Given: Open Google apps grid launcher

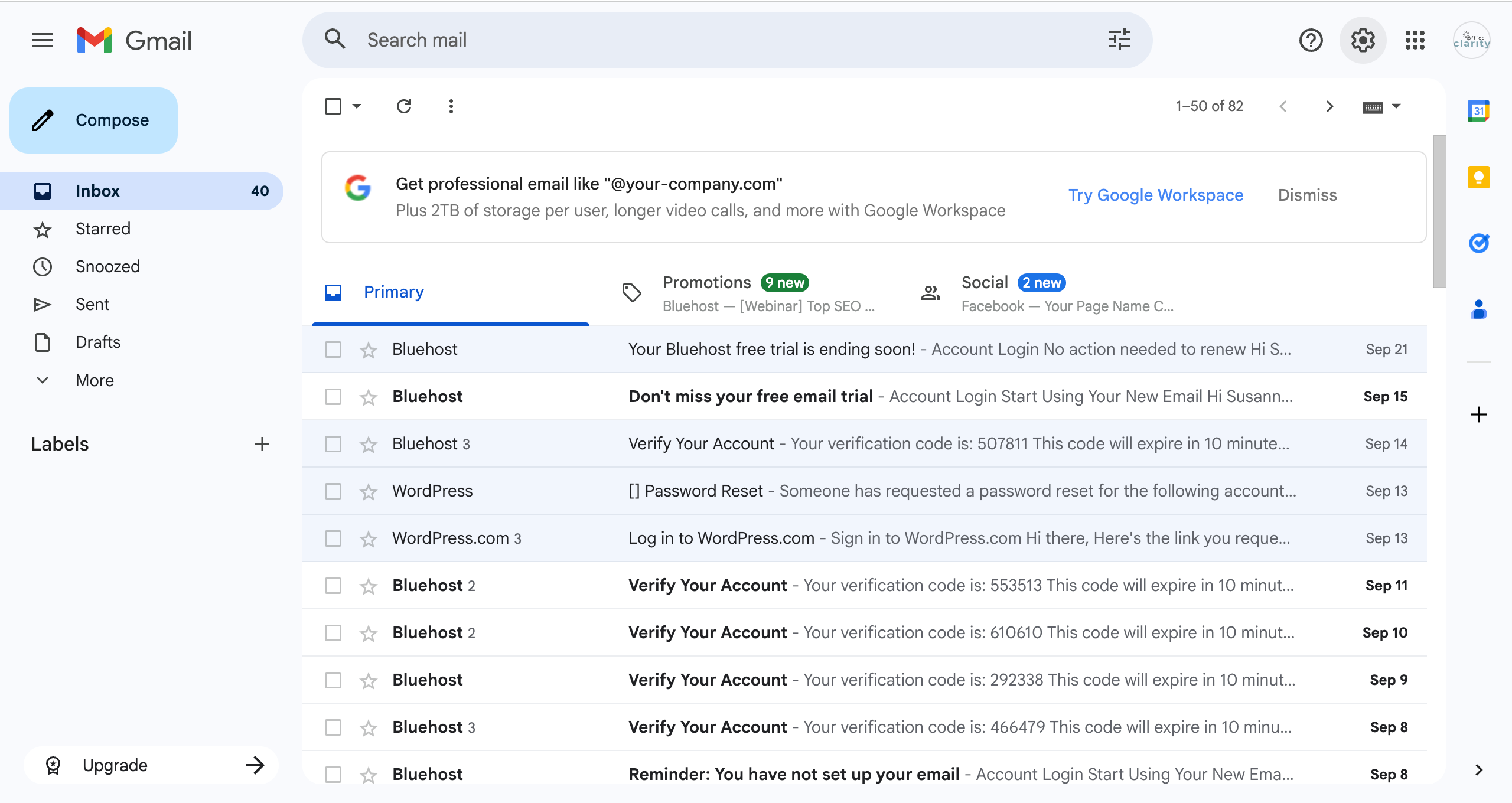Looking at the screenshot, I should click(x=1415, y=40).
